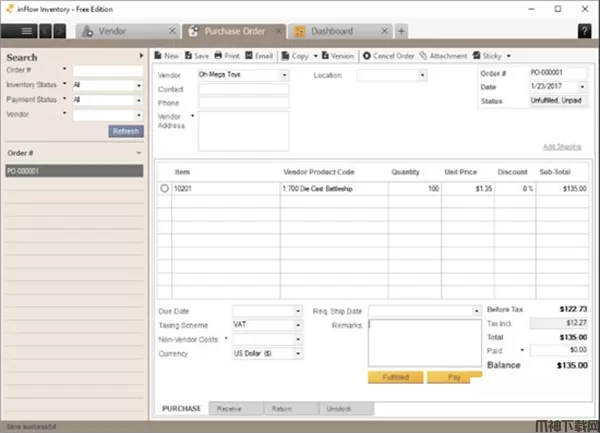Add a new tab with plus button

(x=401, y=31)
